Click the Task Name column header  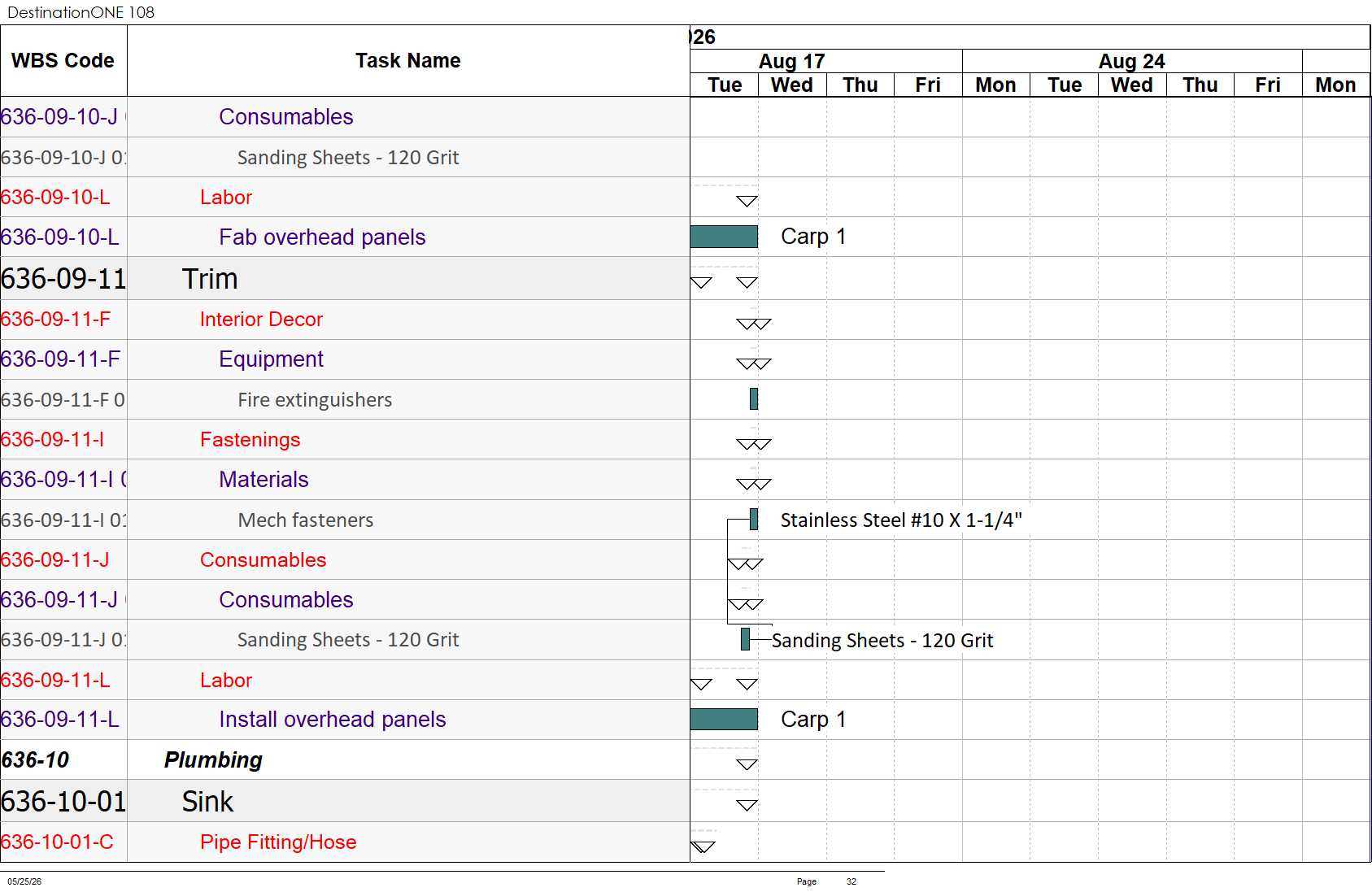point(408,61)
